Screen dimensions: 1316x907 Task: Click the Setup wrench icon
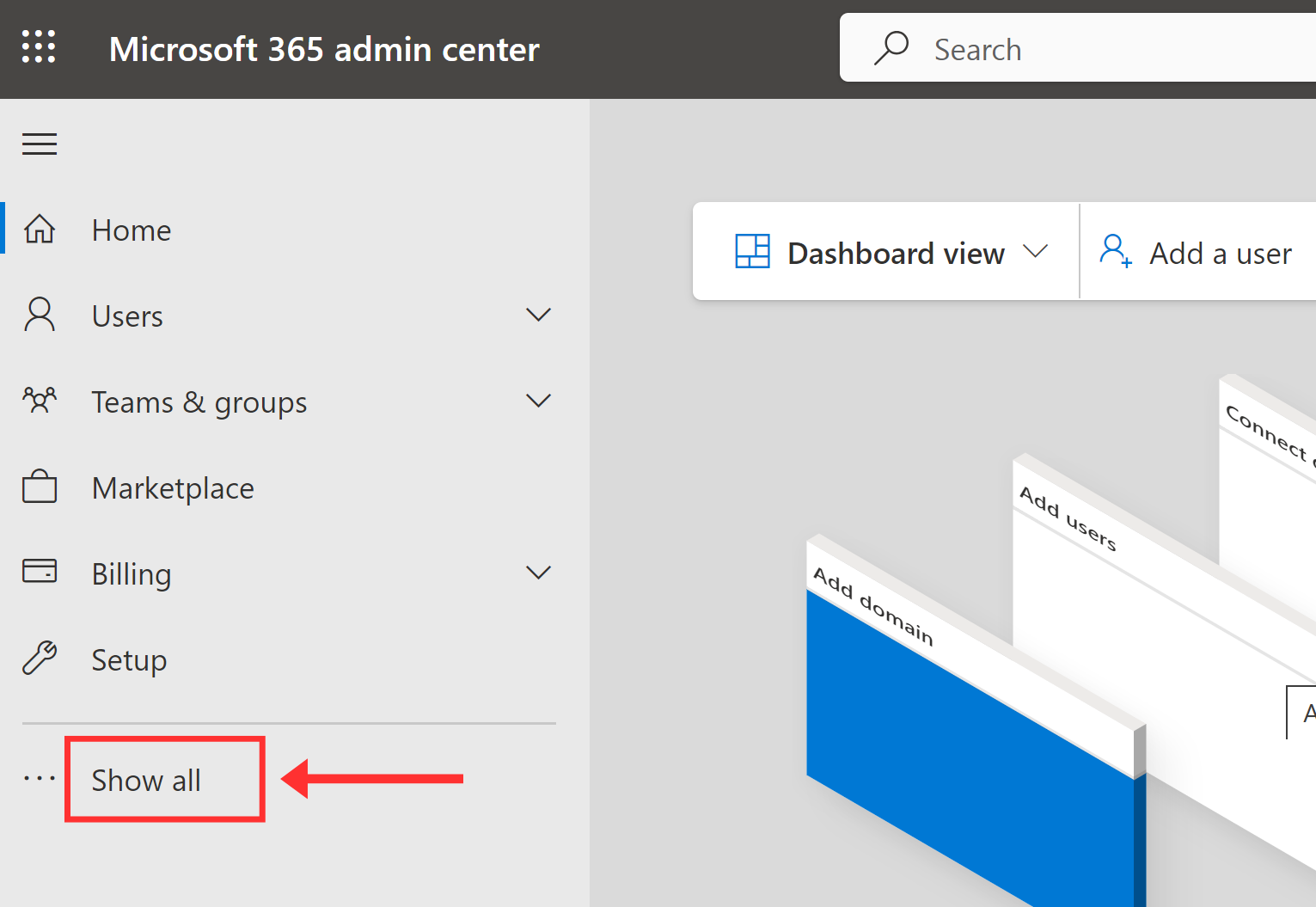coord(40,658)
